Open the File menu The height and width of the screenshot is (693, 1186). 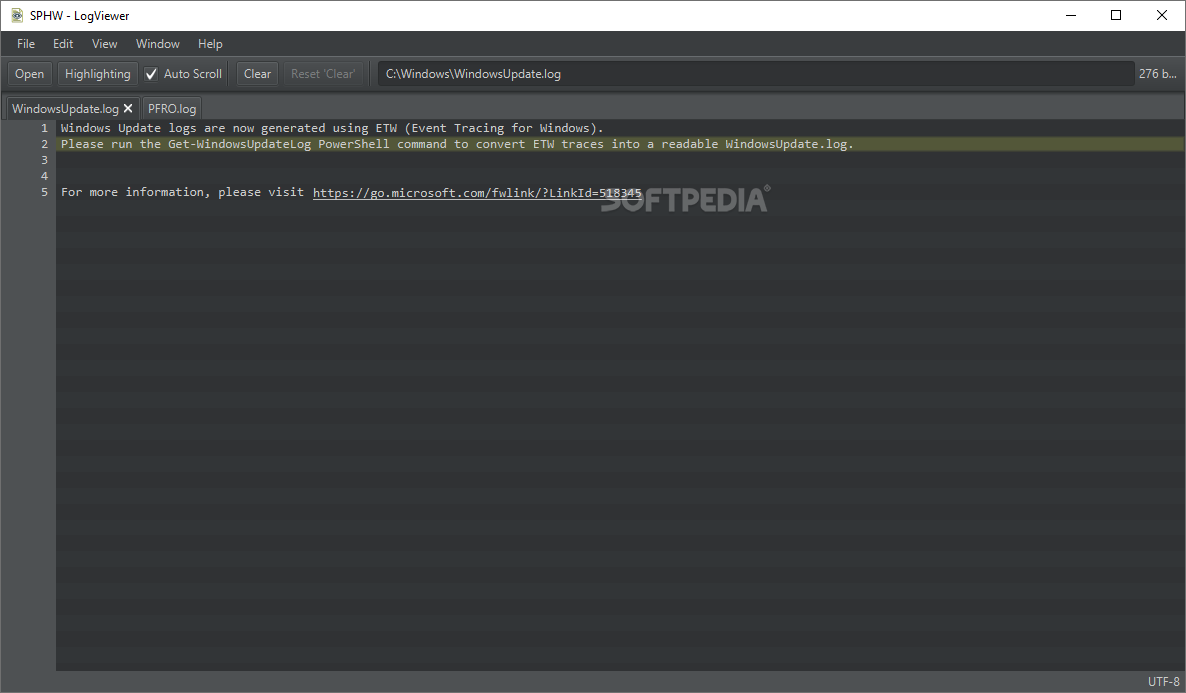pyautogui.click(x=26, y=44)
